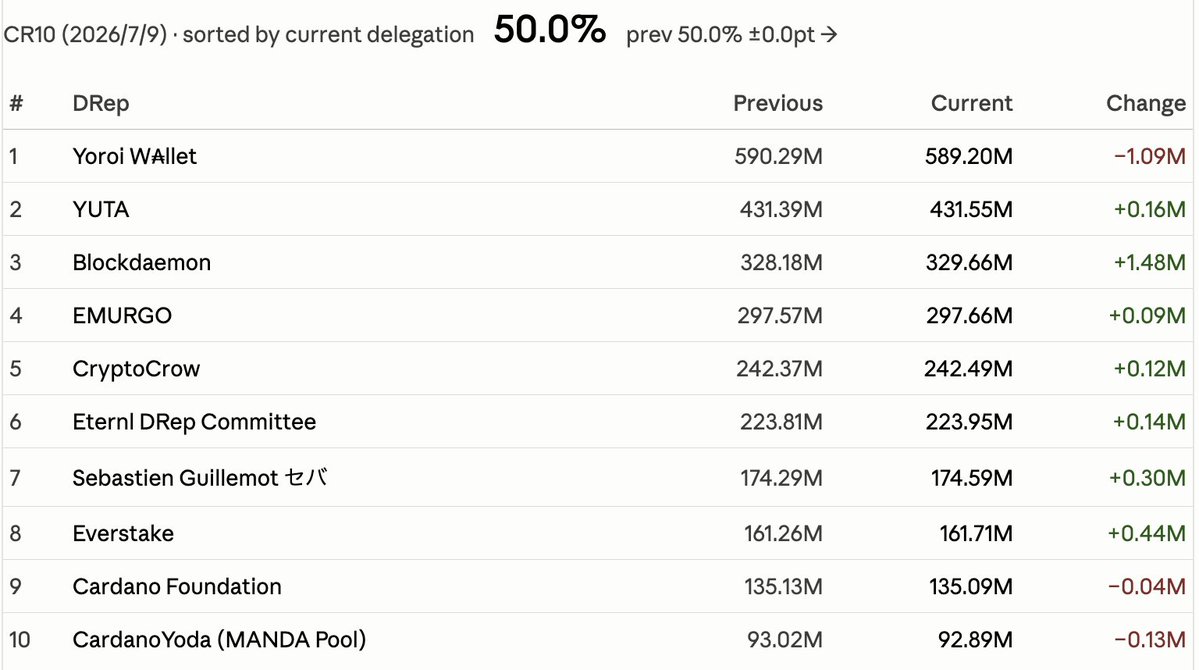Click the arrow icon after prev 50.0%
This screenshot has height=670, width=1199.
point(829,34)
